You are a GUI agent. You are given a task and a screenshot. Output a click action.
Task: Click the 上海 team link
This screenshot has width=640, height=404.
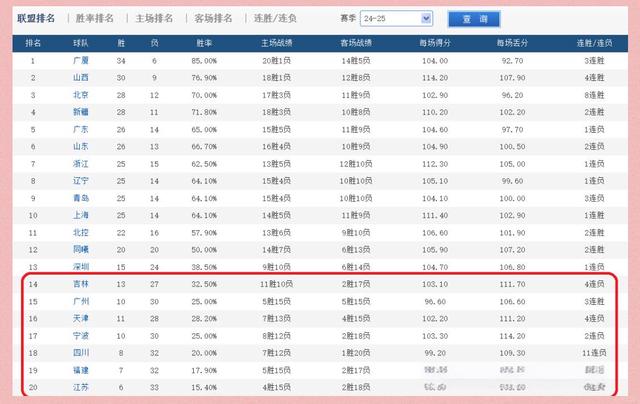(82, 215)
